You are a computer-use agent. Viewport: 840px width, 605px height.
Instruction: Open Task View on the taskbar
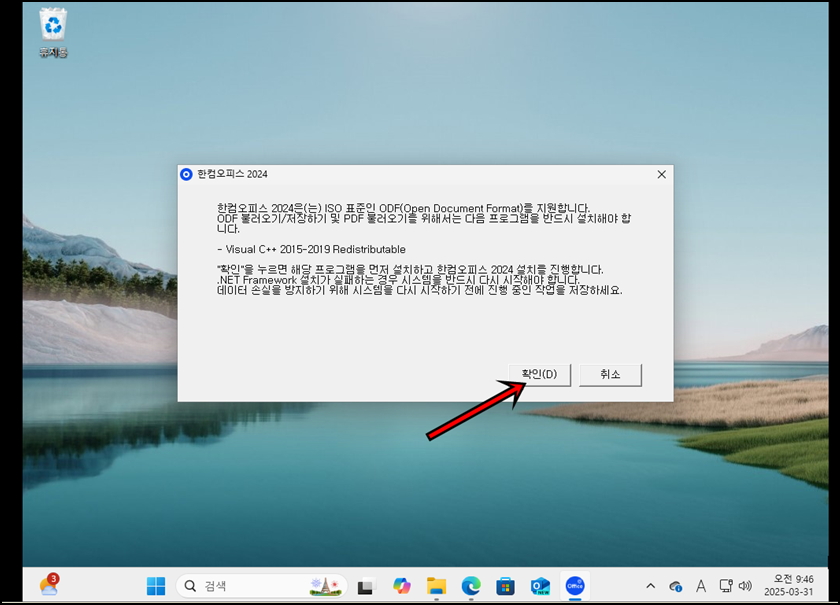[366, 586]
